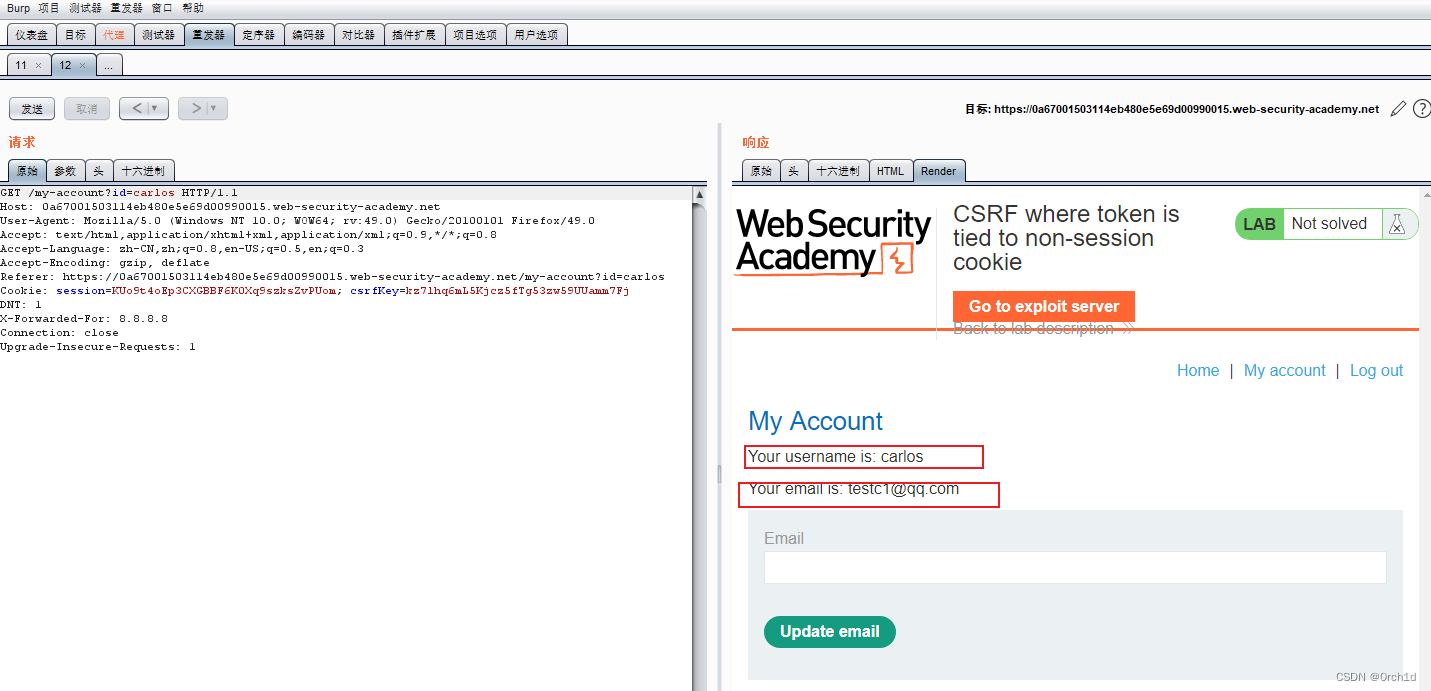
Task: Switch to the 项目选项 tab
Action: pyautogui.click(x=475, y=35)
